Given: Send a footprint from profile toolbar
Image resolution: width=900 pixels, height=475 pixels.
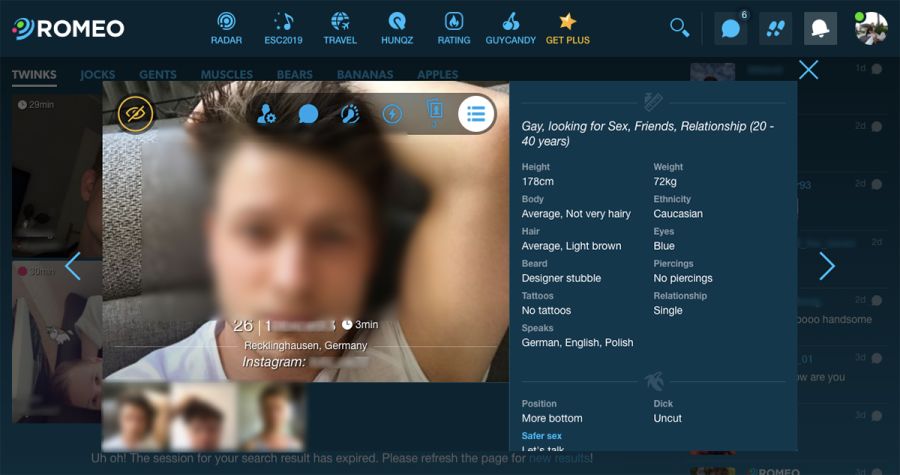Looking at the screenshot, I should 350,114.
